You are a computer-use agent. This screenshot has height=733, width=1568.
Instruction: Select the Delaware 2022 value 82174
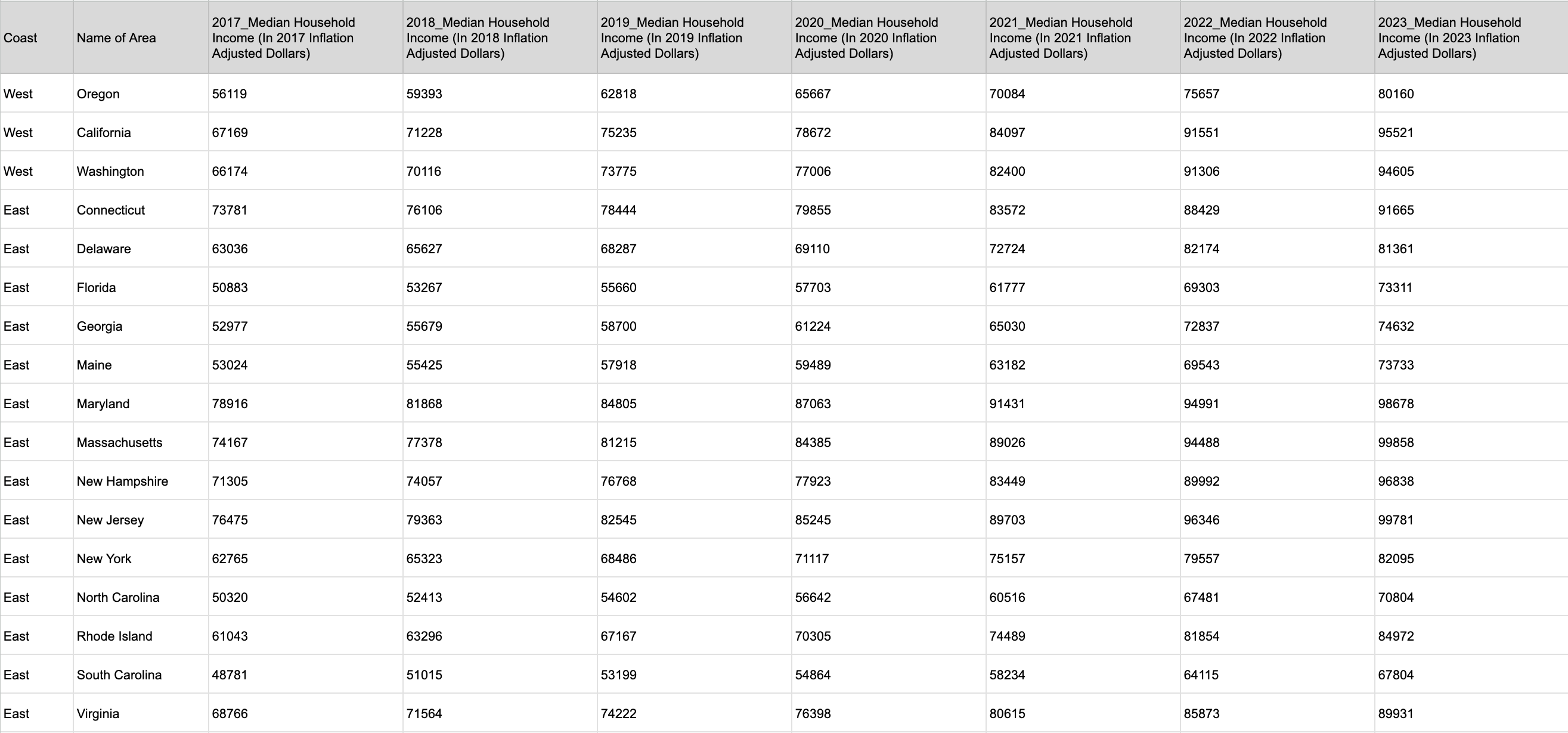pyautogui.click(x=1201, y=249)
